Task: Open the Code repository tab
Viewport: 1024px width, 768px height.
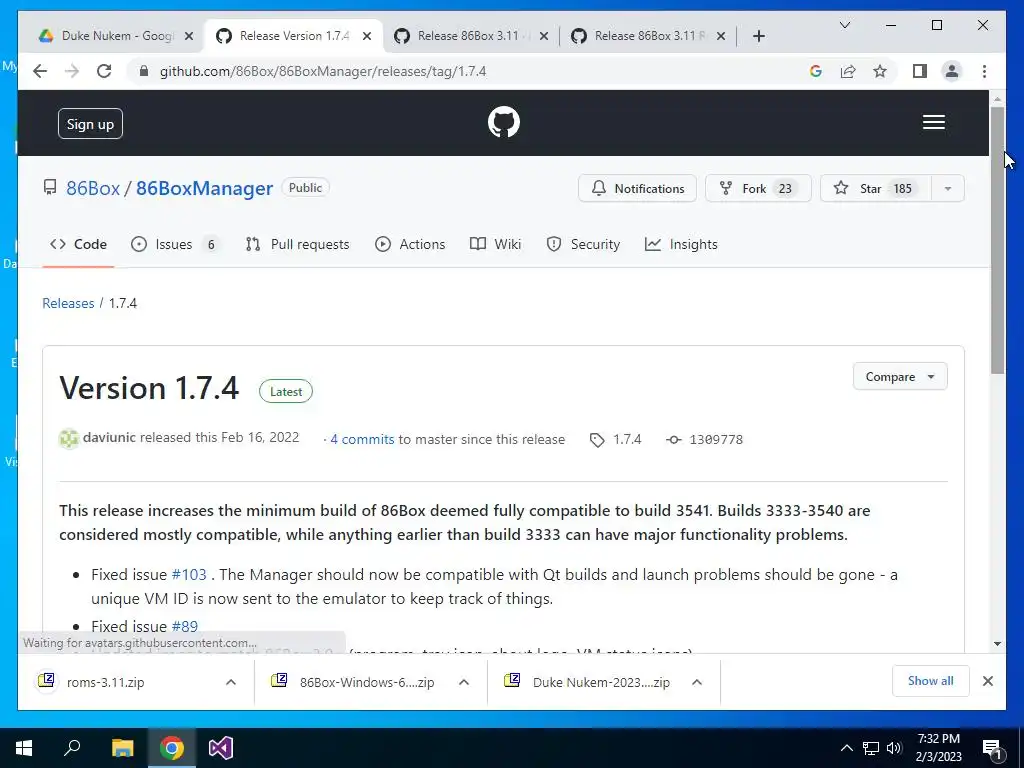Action: click(78, 244)
